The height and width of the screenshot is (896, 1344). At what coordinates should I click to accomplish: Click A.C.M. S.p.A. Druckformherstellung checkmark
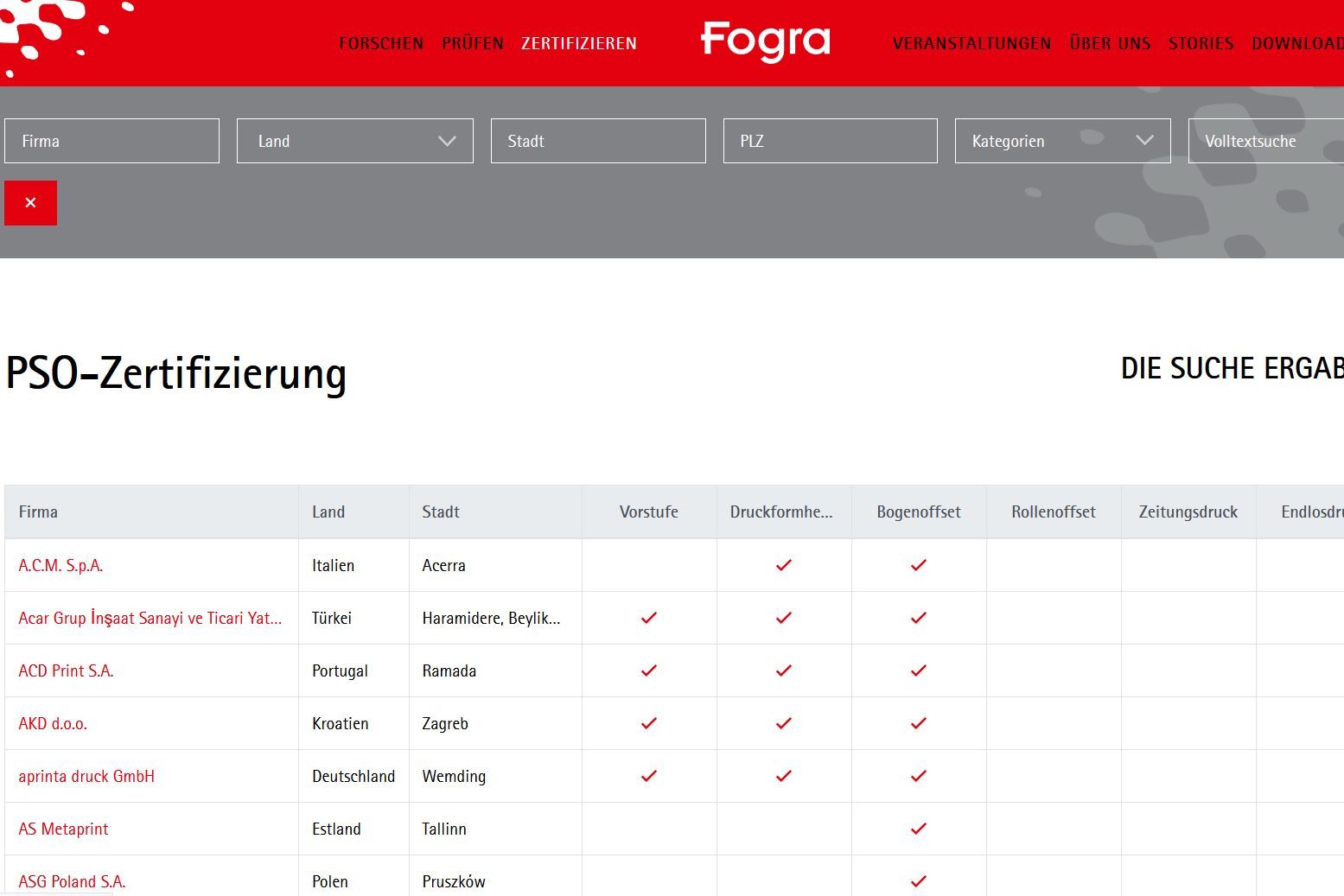(784, 565)
